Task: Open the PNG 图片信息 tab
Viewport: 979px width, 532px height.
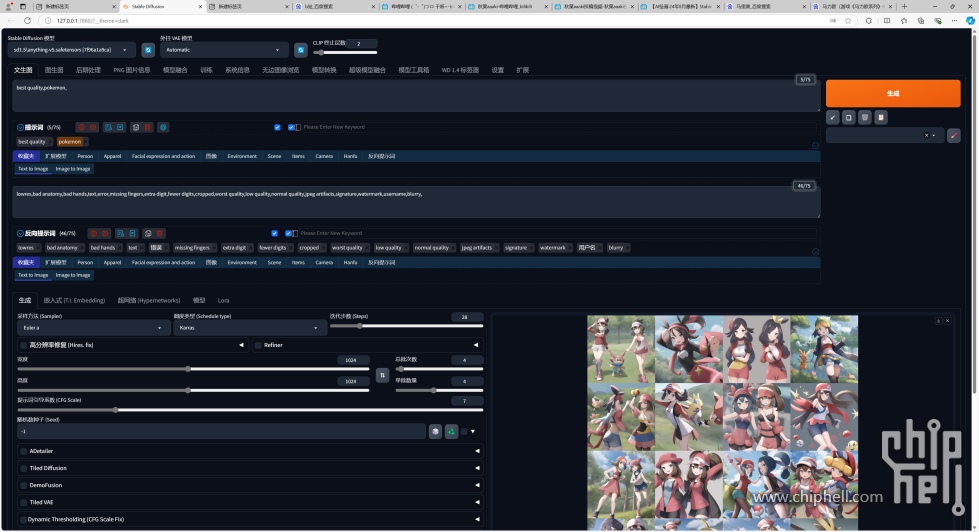Action: 132,70
